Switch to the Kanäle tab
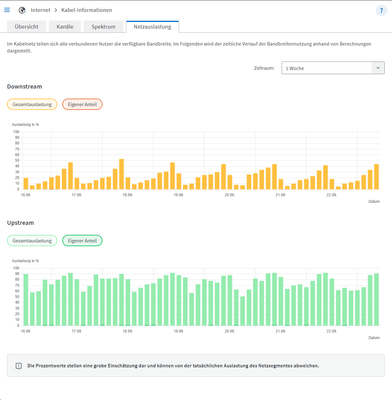 65,27
